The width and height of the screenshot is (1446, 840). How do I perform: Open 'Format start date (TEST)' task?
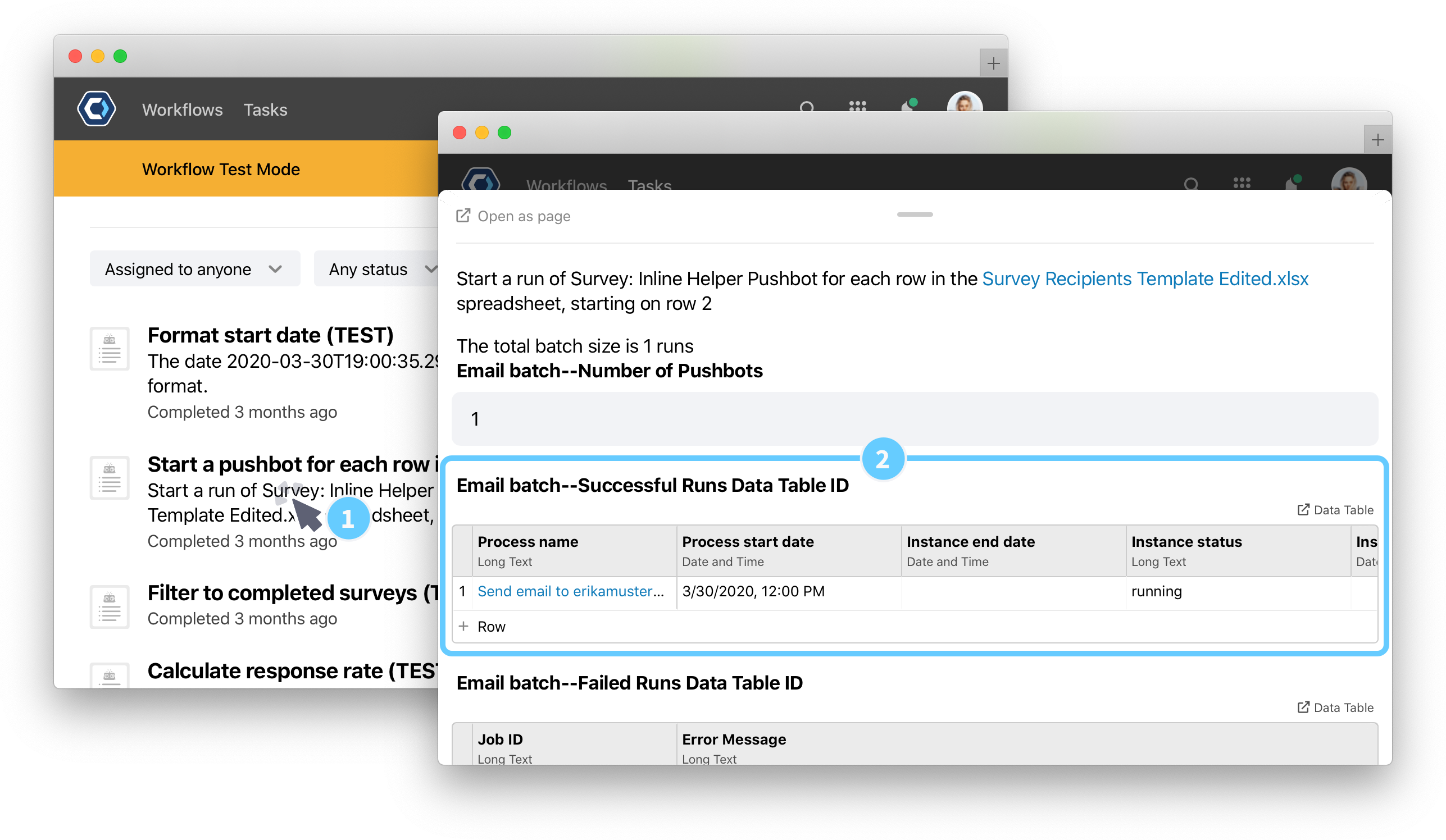coord(270,335)
